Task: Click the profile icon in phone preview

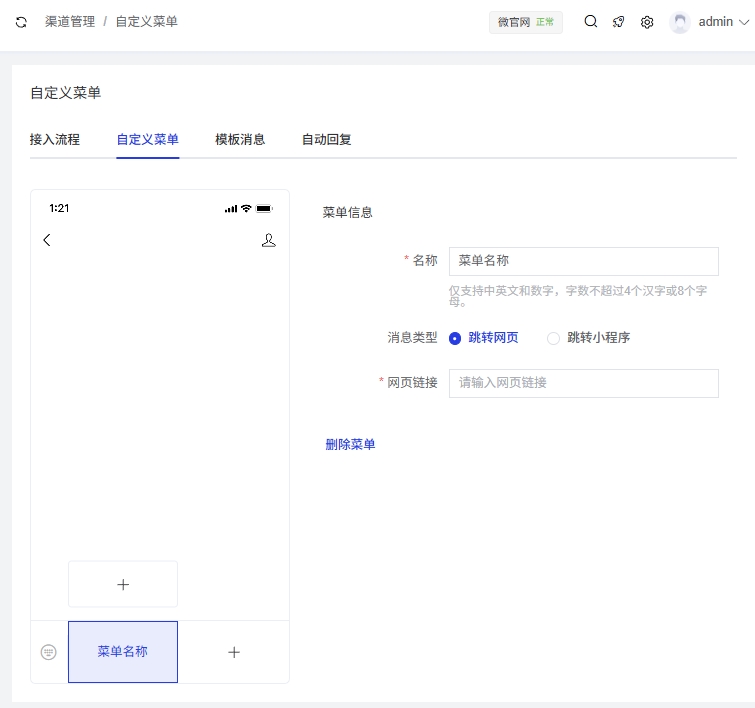Action: click(x=268, y=240)
